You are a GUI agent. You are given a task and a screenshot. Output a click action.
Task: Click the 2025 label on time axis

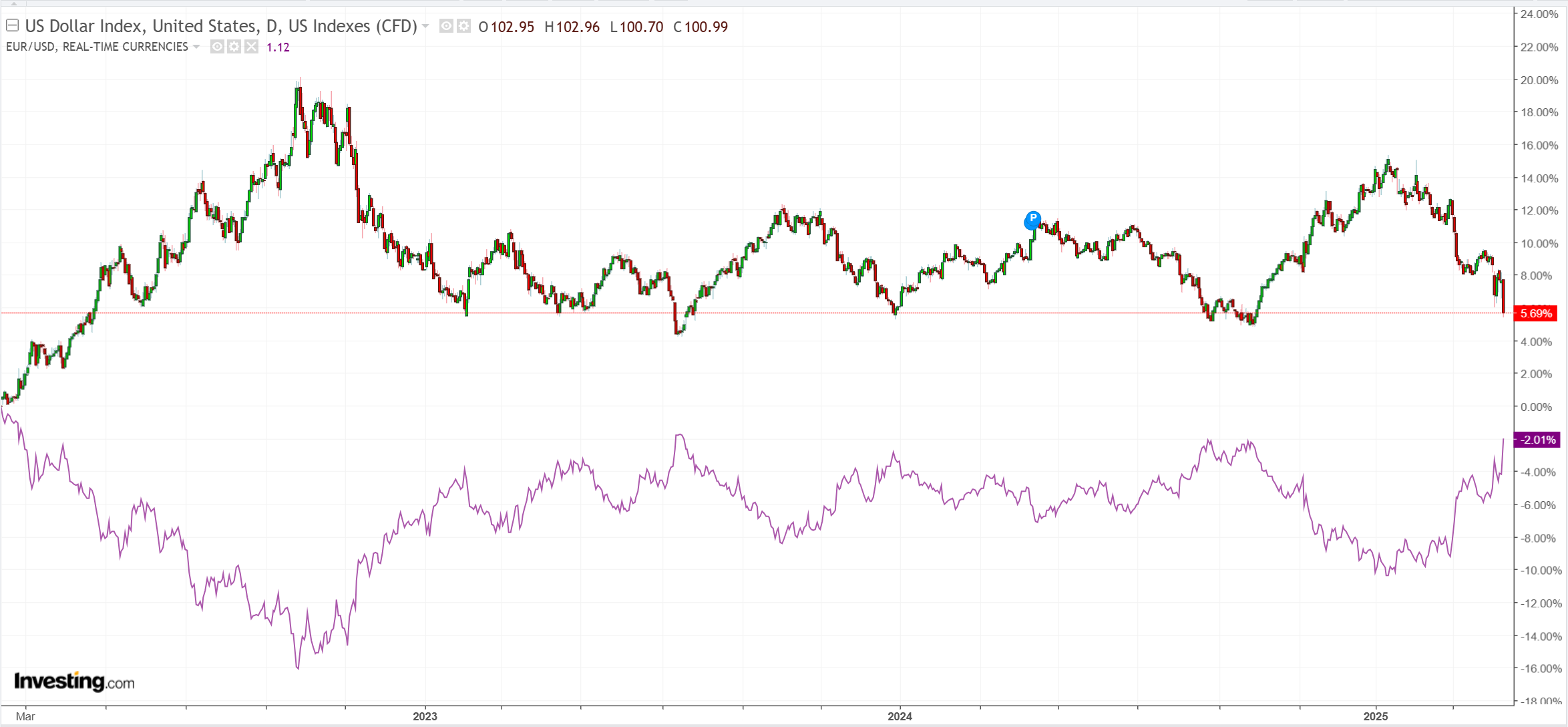[1375, 716]
